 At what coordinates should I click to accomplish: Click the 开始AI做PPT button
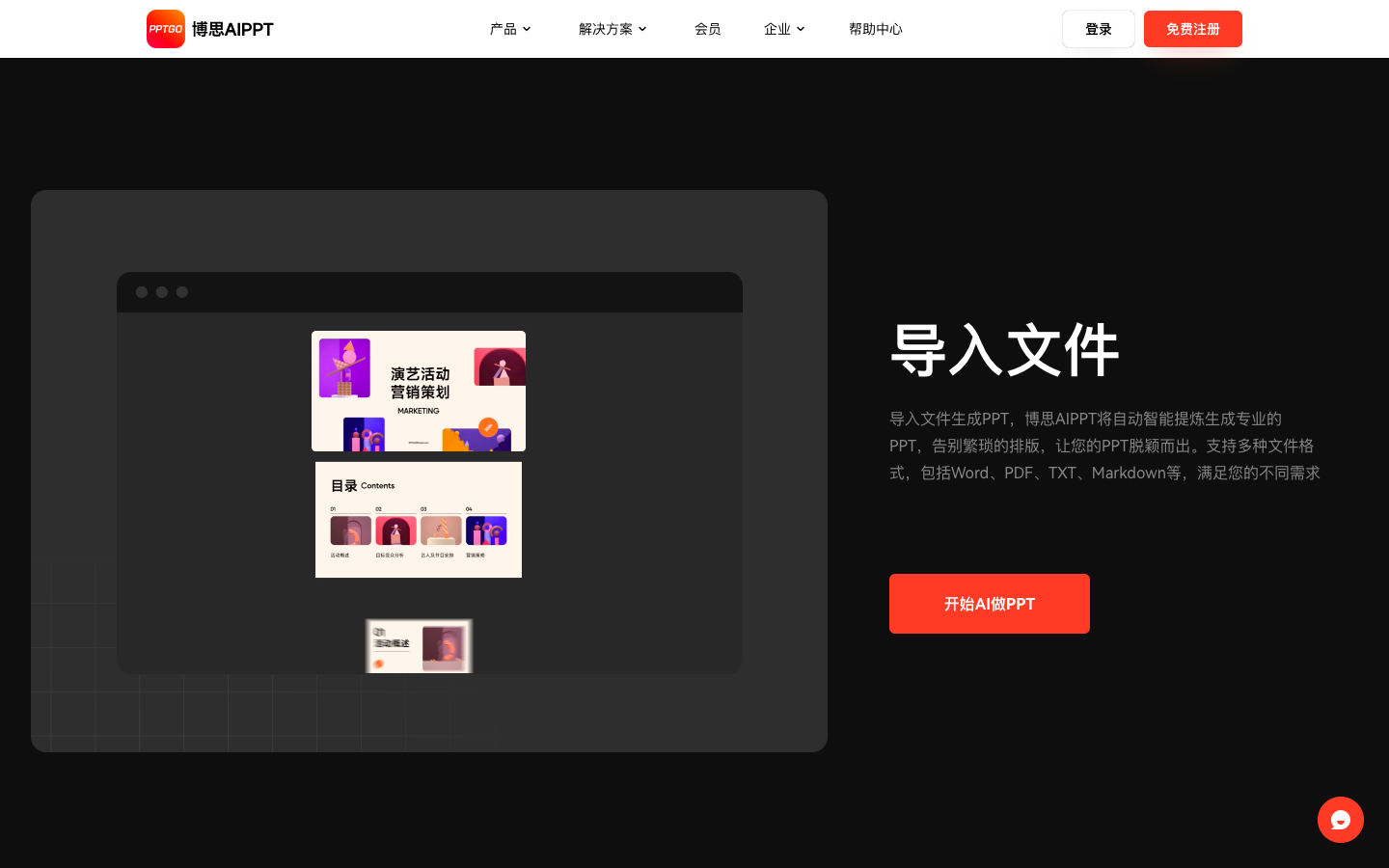coord(989,604)
